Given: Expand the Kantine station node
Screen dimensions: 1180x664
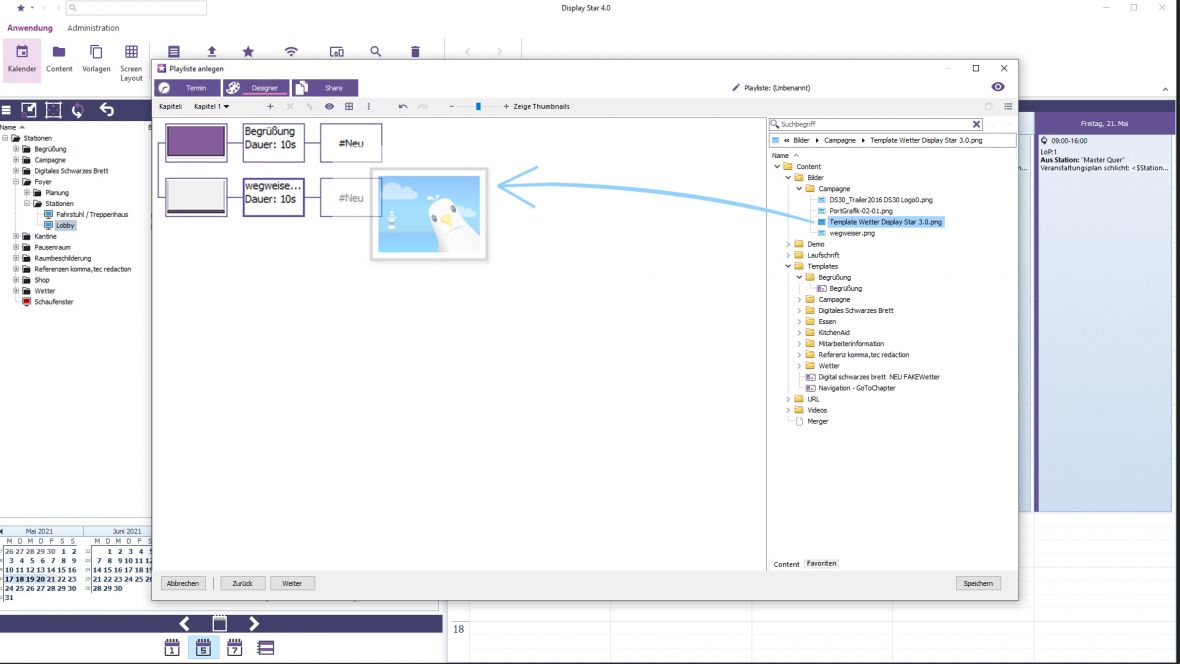Looking at the screenshot, I should 16,236.
